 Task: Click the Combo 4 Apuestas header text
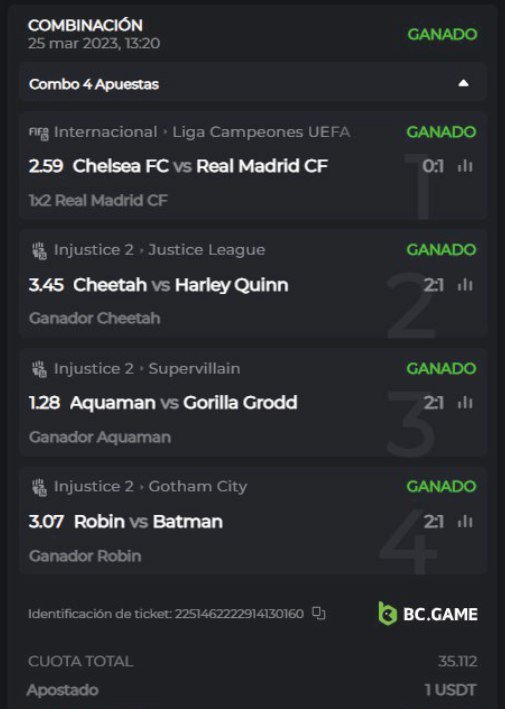pos(94,84)
